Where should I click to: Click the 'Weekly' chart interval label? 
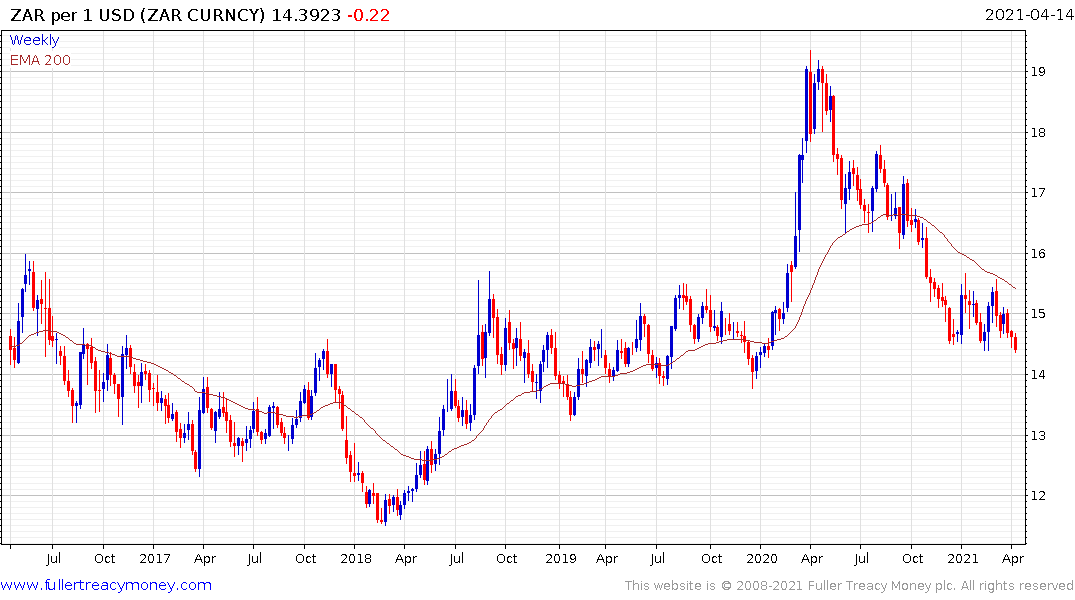(34, 40)
